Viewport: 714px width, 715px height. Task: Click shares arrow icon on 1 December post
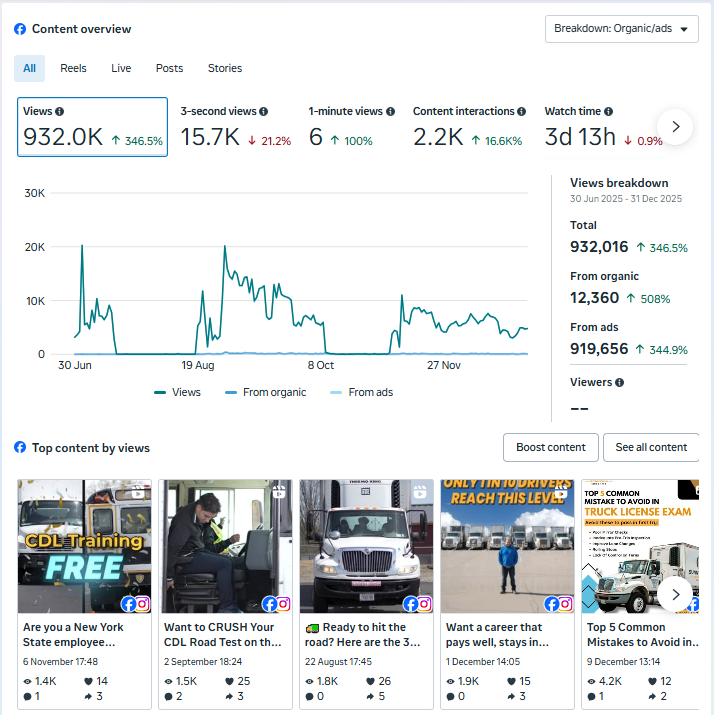512,696
